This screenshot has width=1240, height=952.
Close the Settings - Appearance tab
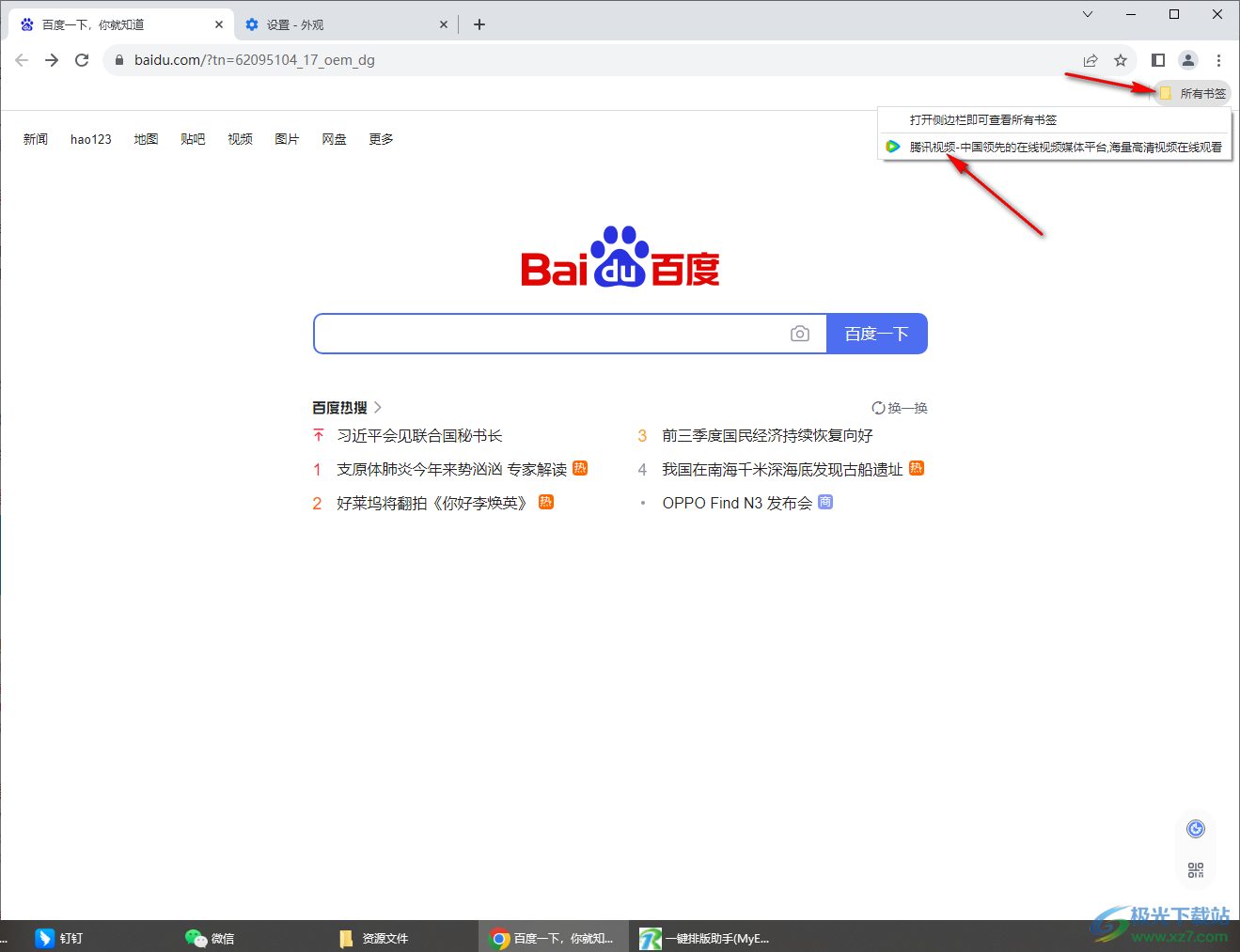444,24
